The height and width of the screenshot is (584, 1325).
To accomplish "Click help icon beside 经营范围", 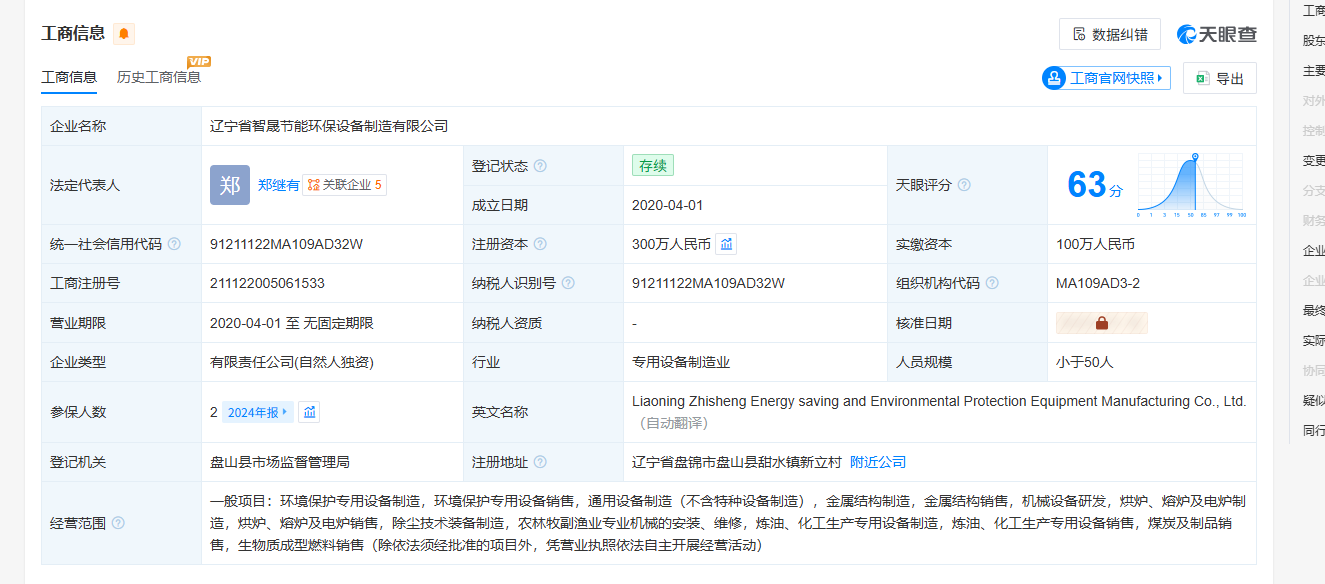I will pyautogui.click(x=118, y=523).
